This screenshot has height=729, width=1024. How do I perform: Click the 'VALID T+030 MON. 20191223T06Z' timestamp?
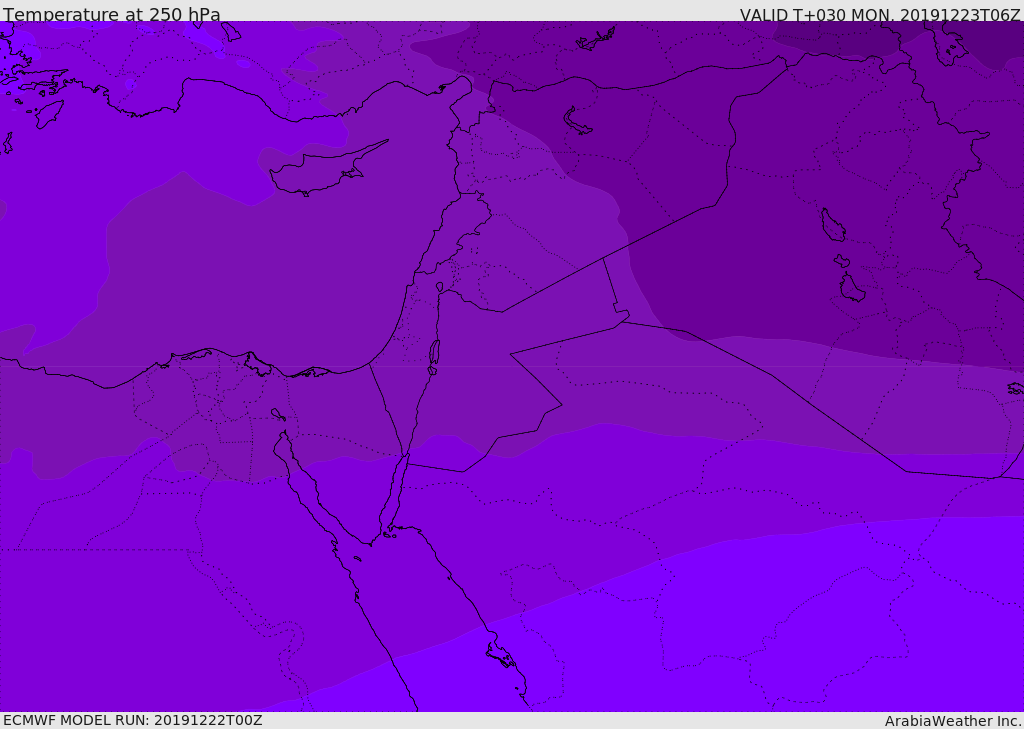pos(880,14)
